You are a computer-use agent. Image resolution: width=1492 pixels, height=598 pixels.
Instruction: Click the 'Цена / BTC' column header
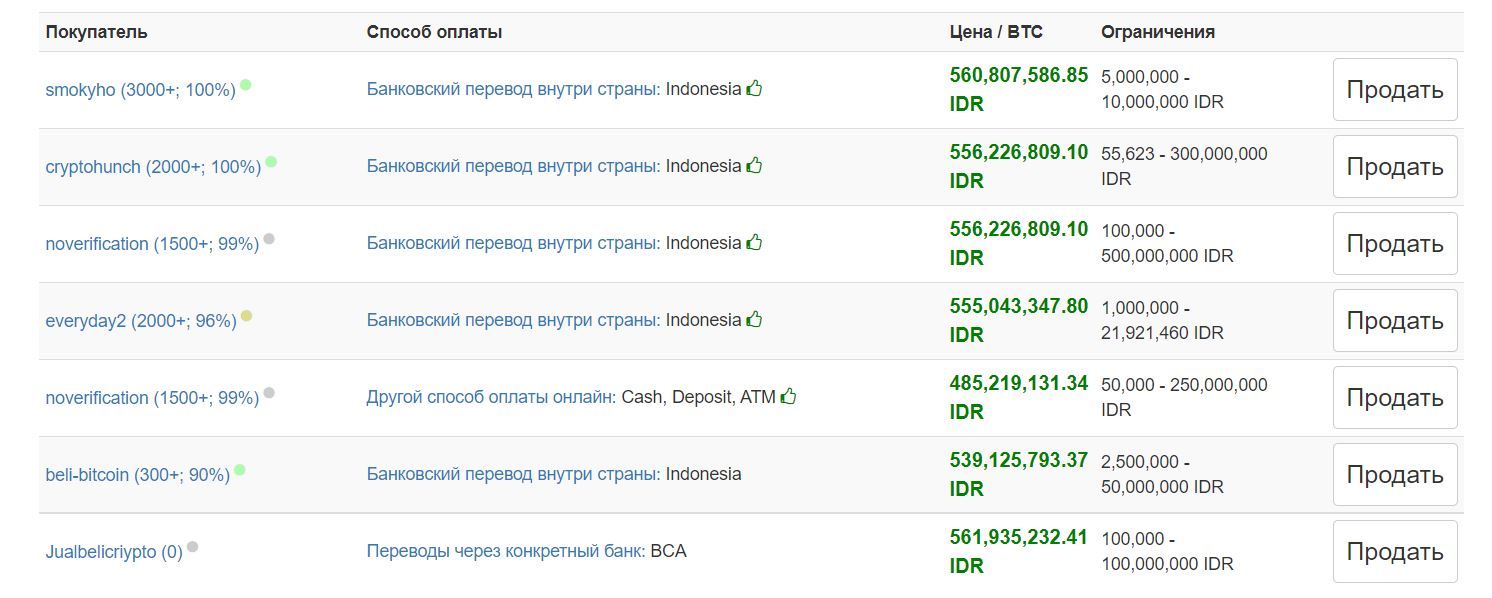click(x=996, y=32)
